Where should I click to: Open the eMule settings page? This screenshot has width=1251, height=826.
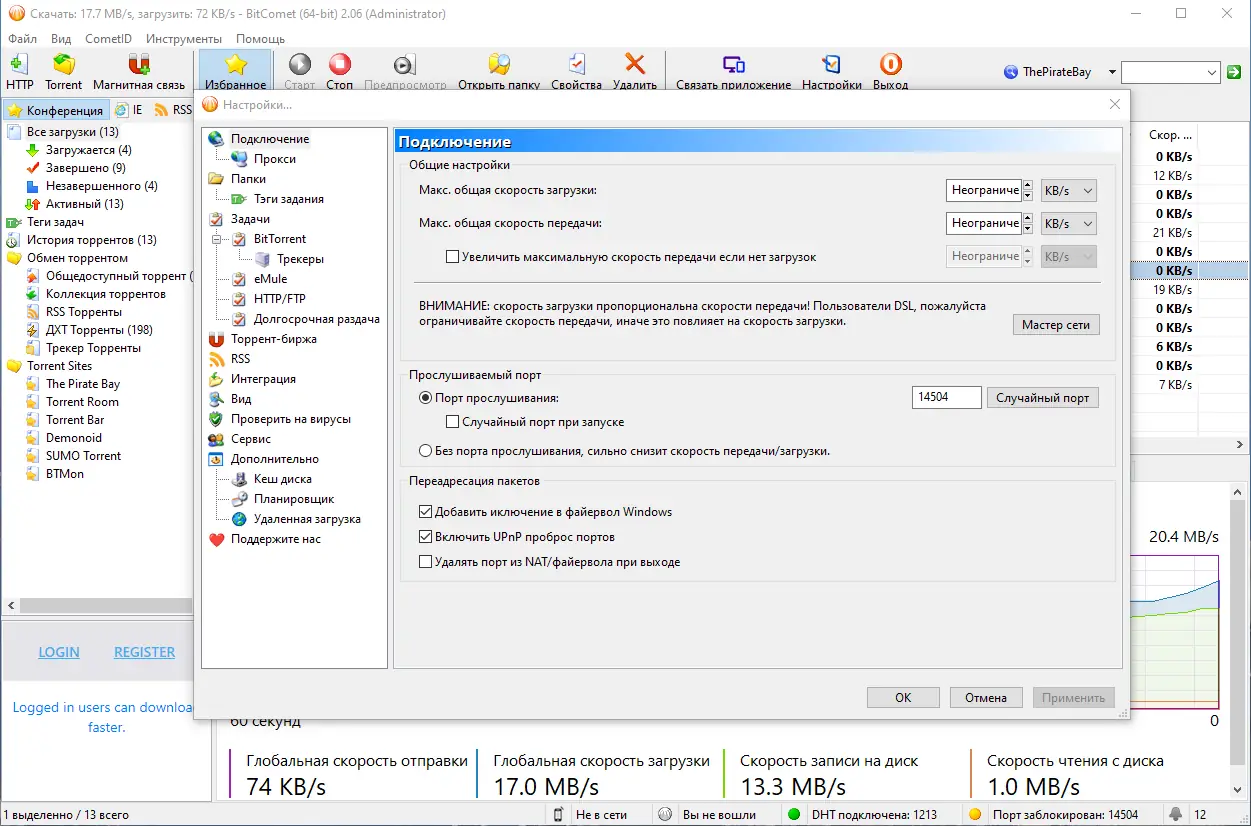270,279
